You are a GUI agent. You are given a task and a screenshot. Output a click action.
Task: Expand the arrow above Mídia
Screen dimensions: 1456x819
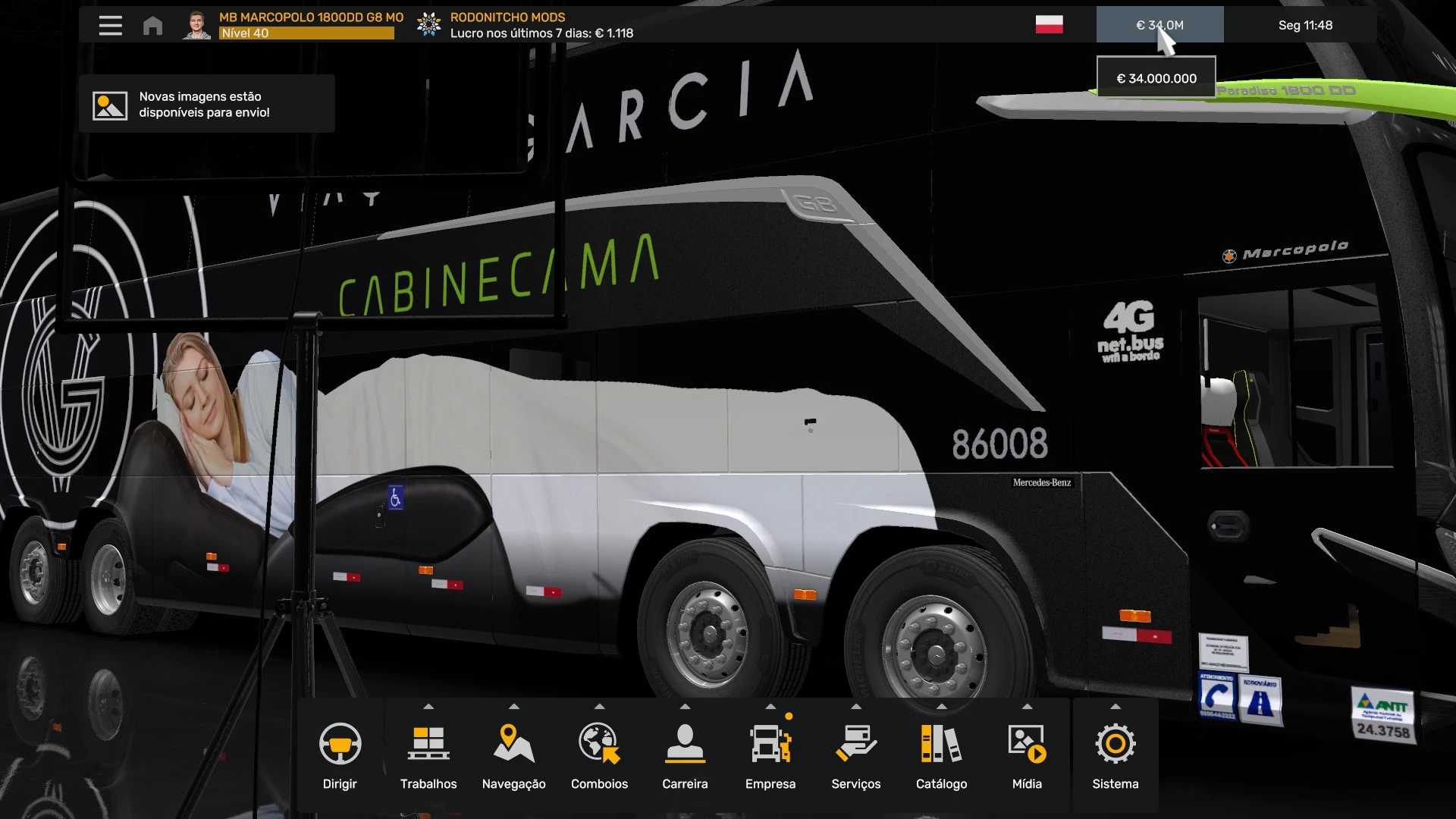point(1027,706)
